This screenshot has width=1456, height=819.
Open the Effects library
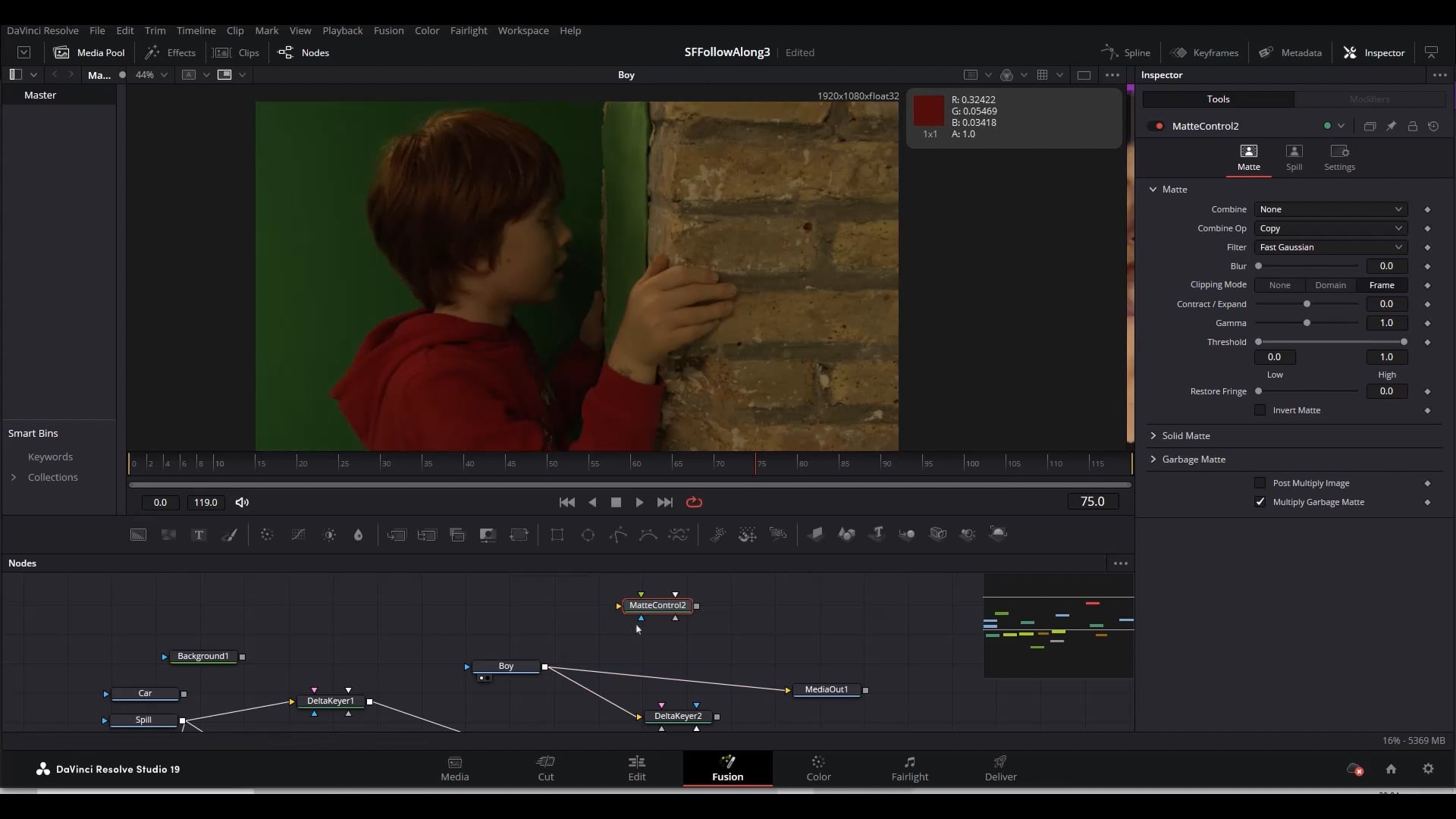pyautogui.click(x=171, y=52)
